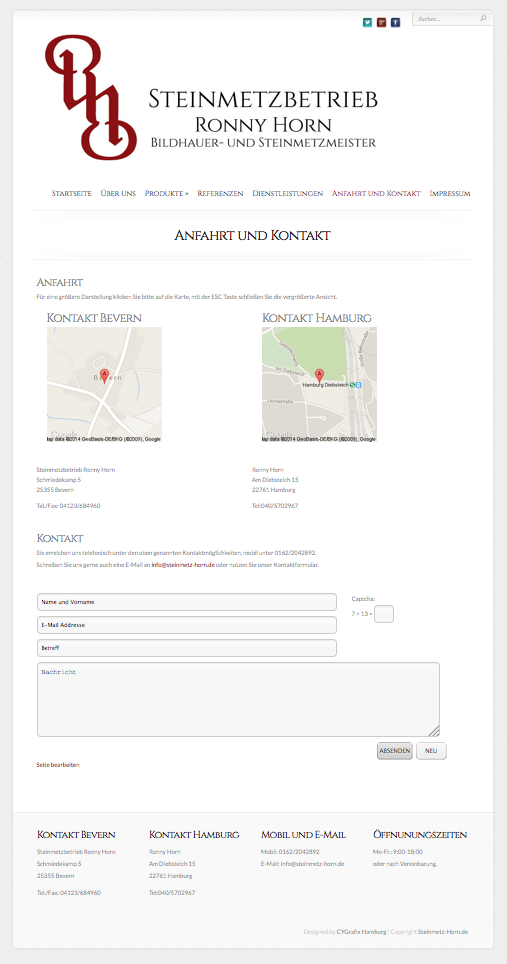Click the Öffnunungszeiten footer heading
Image resolution: width=507 pixels, height=964 pixels.
pyautogui.click(x=420, y=835)
